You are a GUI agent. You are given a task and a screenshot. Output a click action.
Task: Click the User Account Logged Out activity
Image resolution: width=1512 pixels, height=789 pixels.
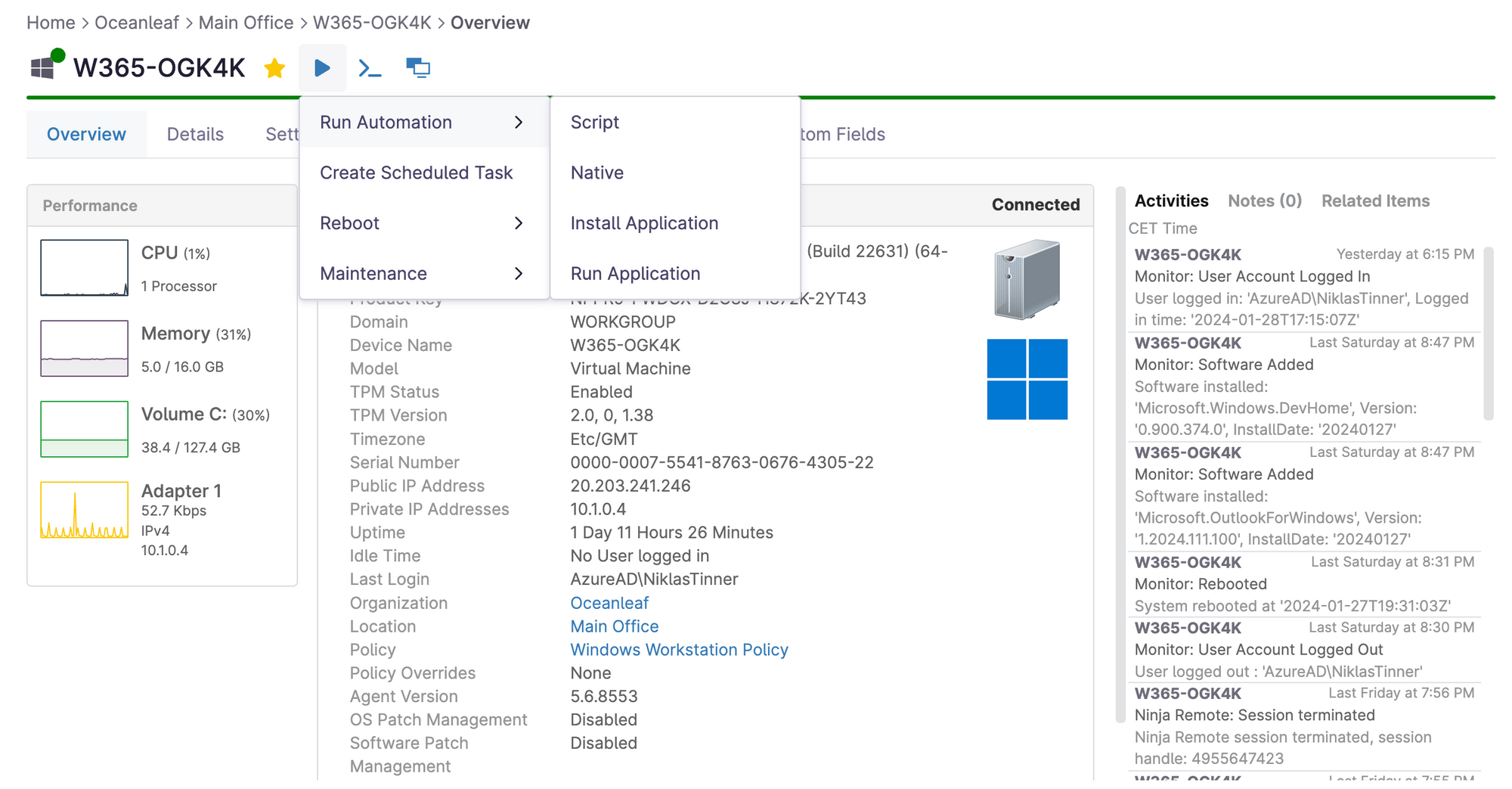point(1304,650)
